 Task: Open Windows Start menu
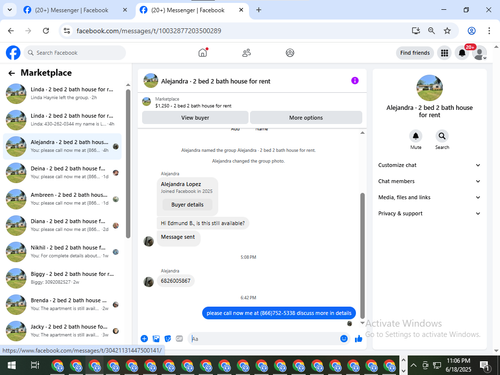point(12,365)
